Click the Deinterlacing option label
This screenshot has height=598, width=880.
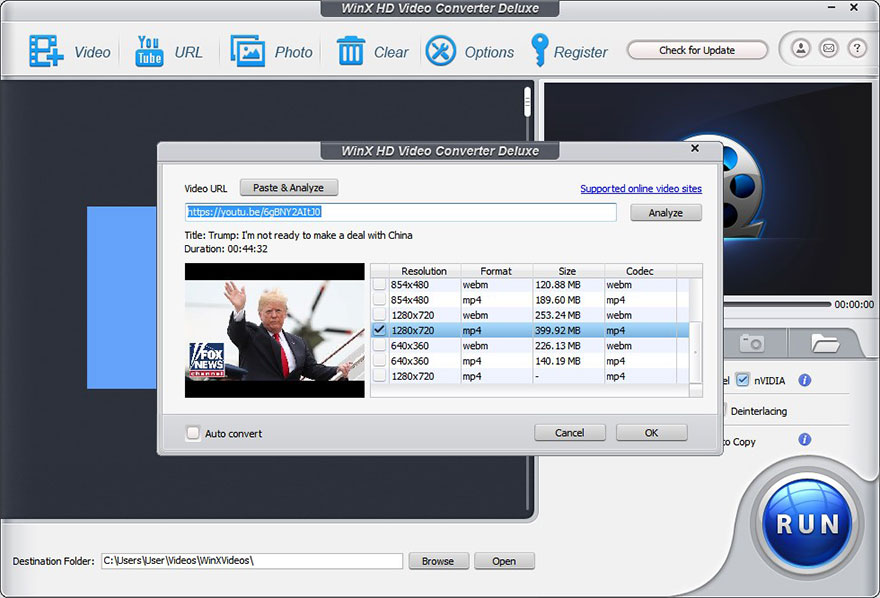(x=759, y=411)
